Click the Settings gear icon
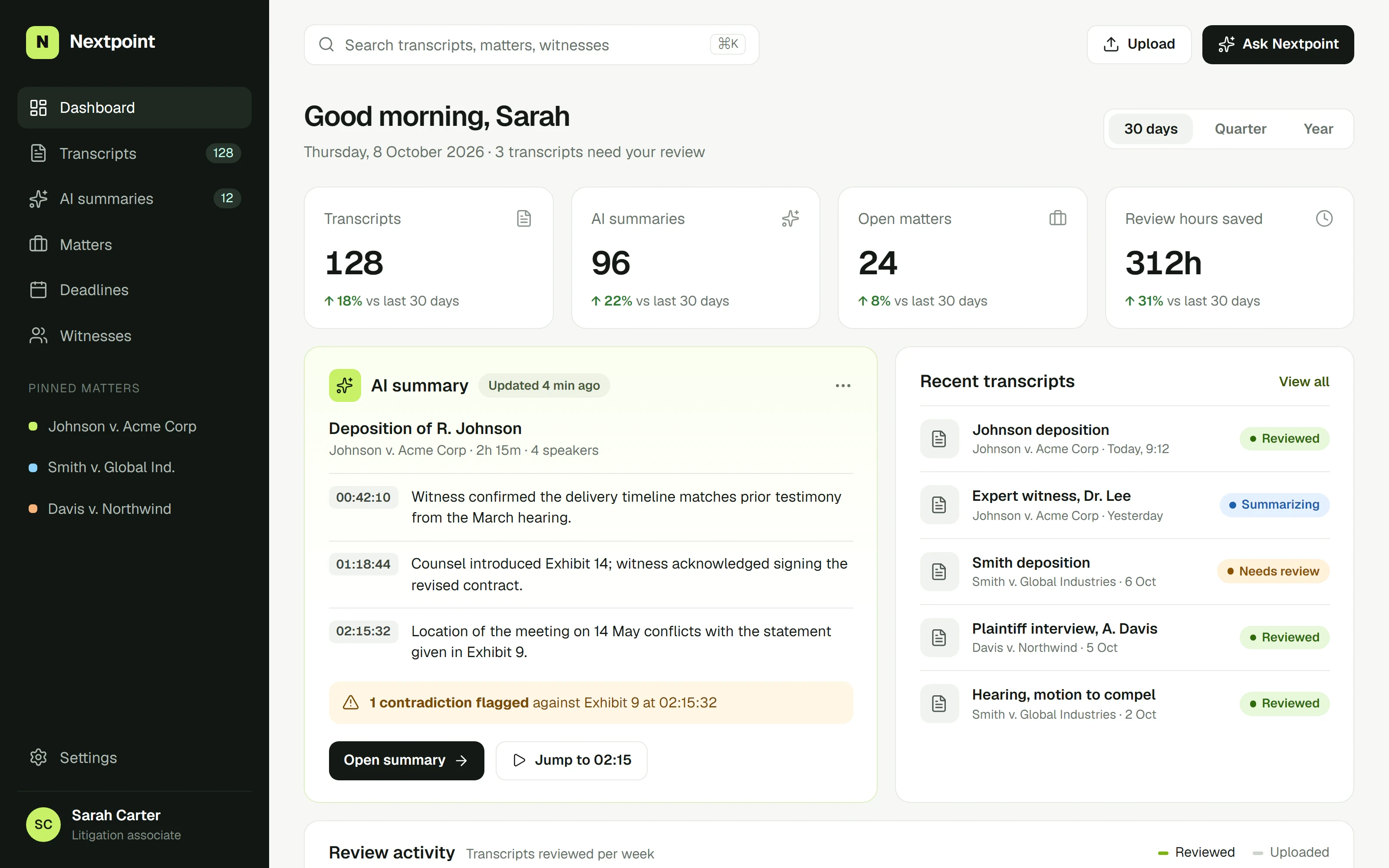Viewport: 1389px width, 868px height. coord(38,757)
